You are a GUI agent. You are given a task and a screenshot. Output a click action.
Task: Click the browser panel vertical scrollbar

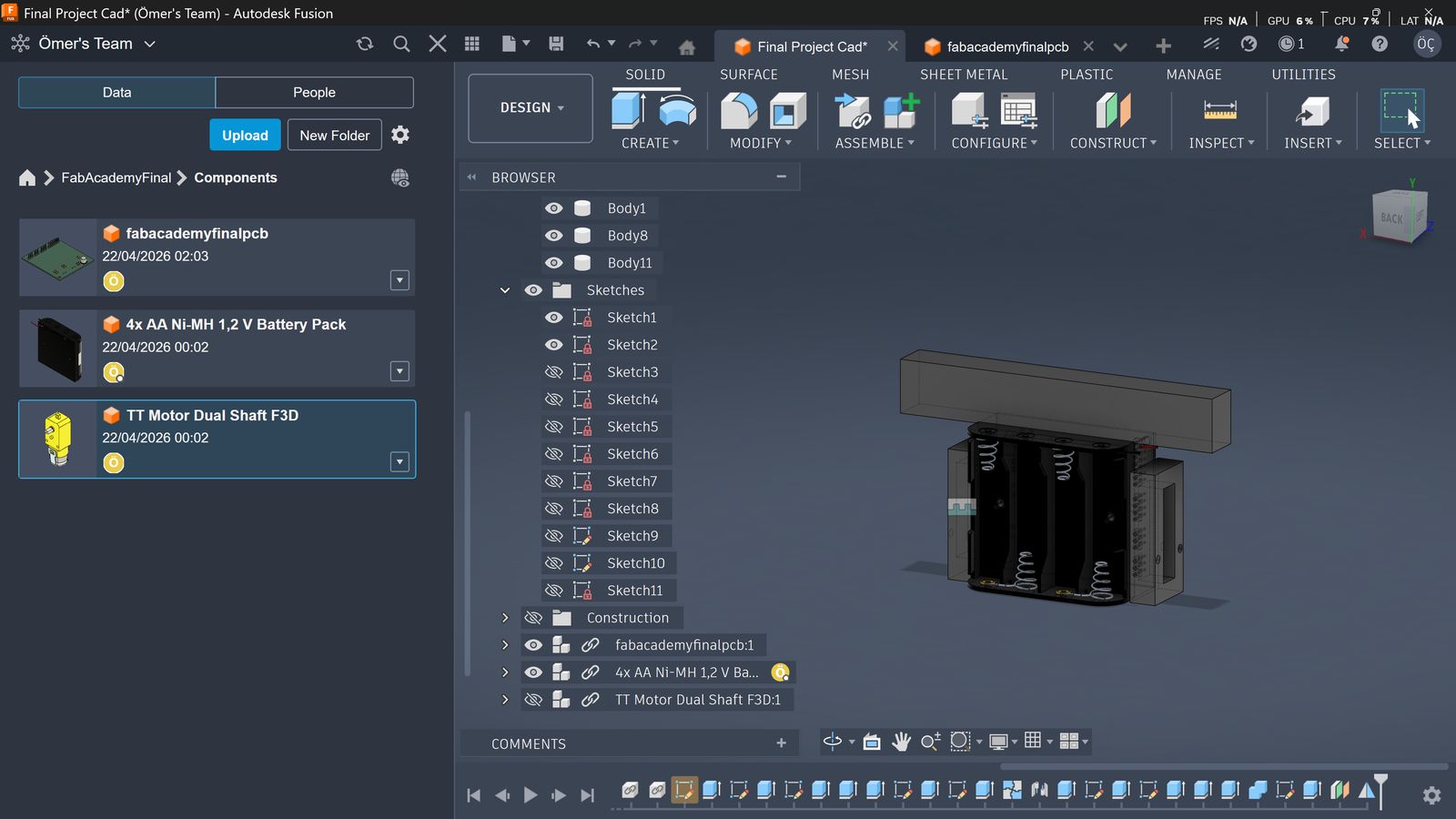(x=468, y=543)
